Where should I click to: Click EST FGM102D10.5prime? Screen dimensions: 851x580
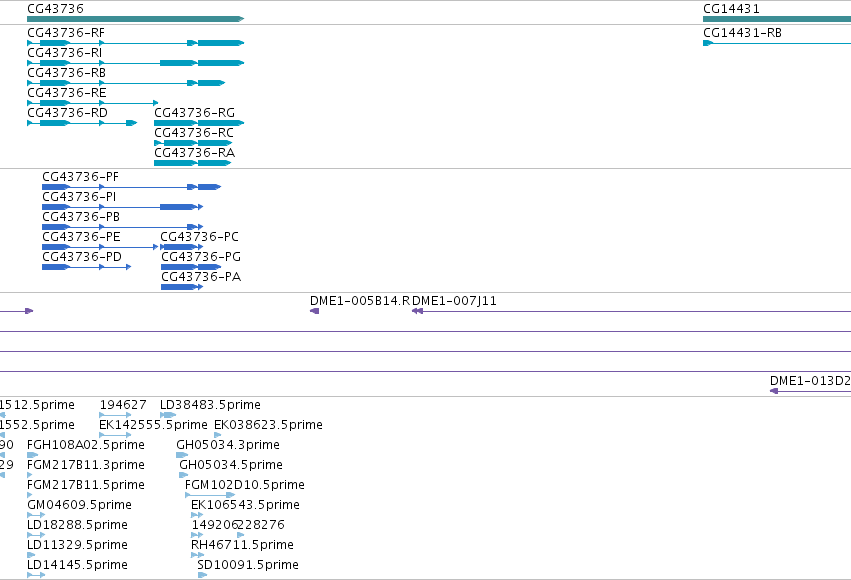tap(210, 496)
